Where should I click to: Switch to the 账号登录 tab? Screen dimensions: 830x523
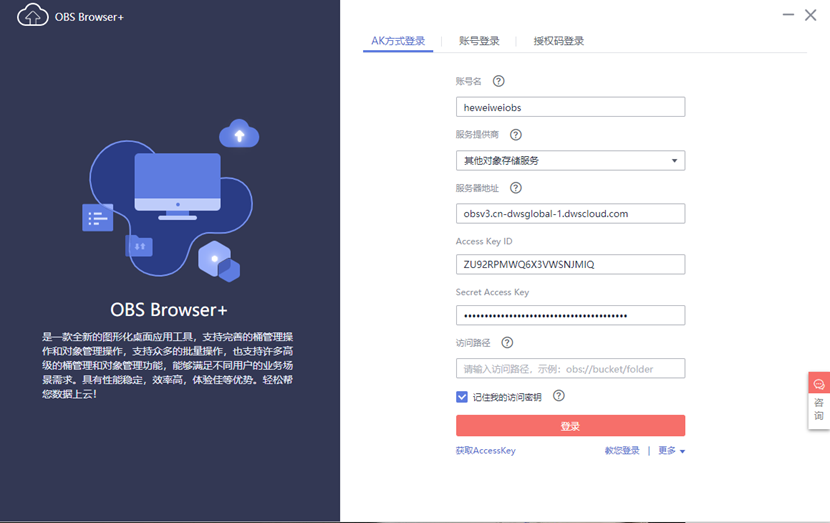479,41
